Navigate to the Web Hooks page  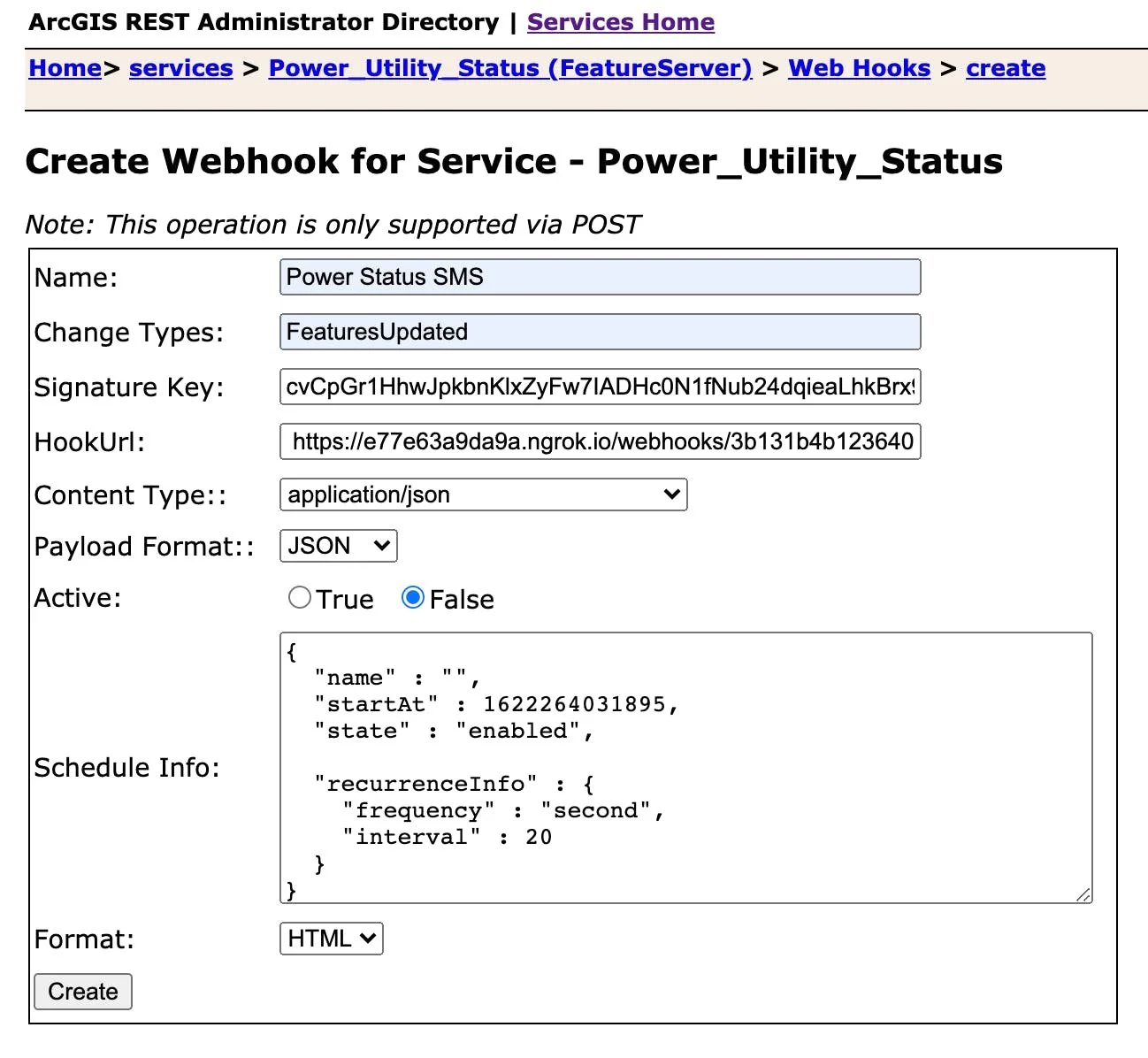coord(858,67)
